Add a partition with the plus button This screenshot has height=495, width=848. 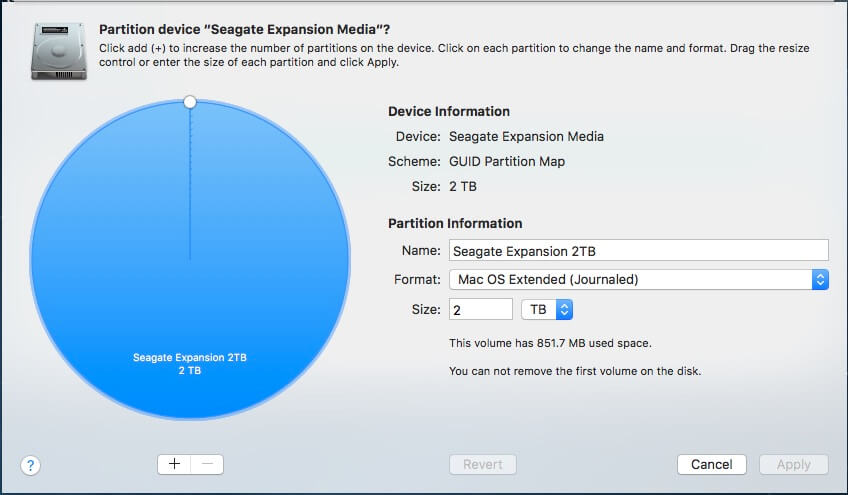[174, 464]
